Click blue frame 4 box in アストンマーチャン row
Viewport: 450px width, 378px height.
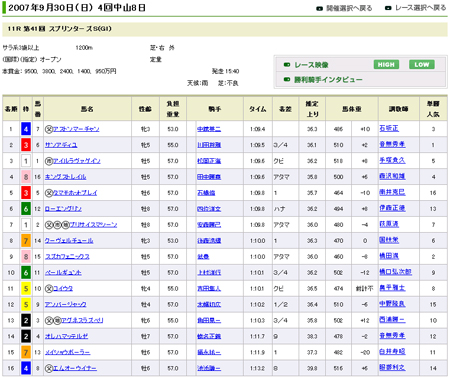26,129
